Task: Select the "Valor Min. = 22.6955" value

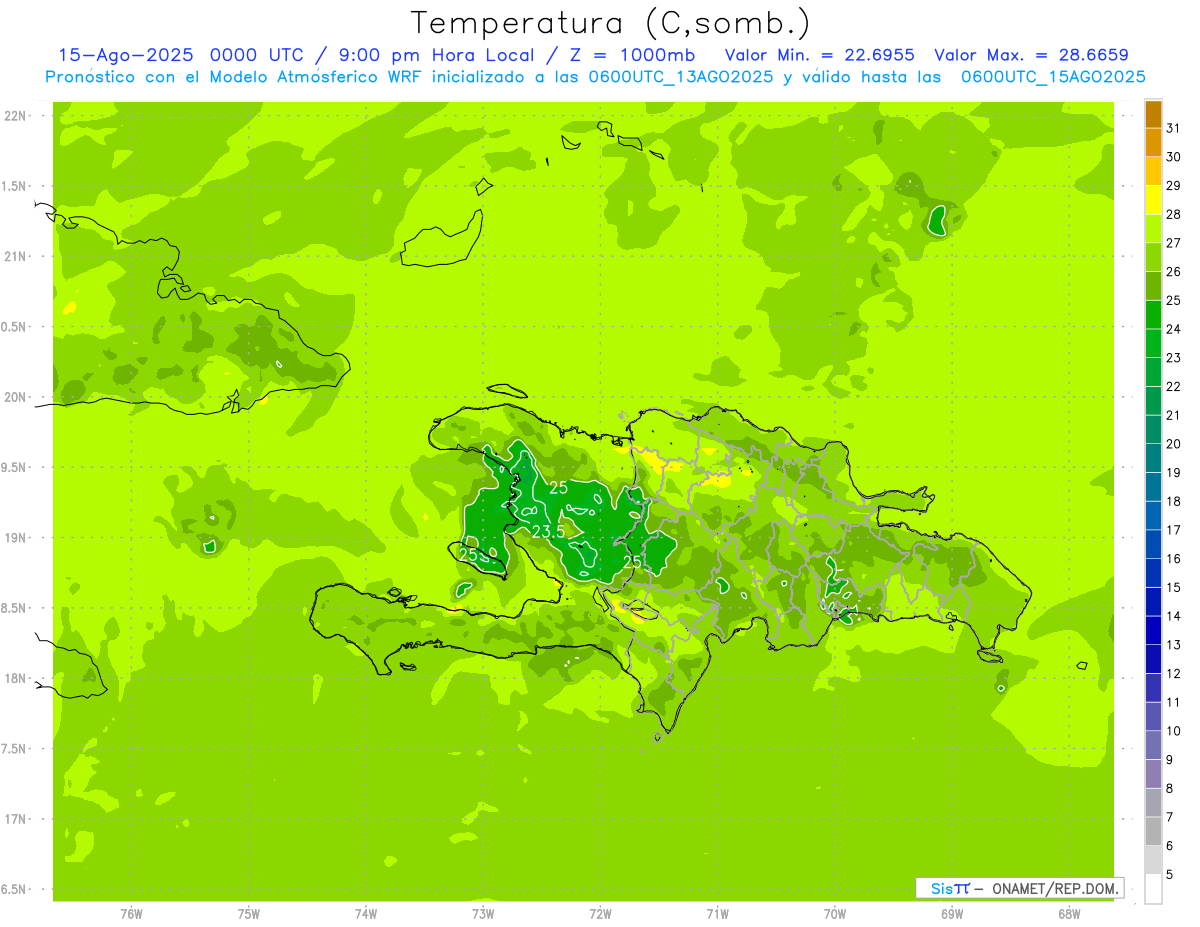Action: click(x=820, y=55)
